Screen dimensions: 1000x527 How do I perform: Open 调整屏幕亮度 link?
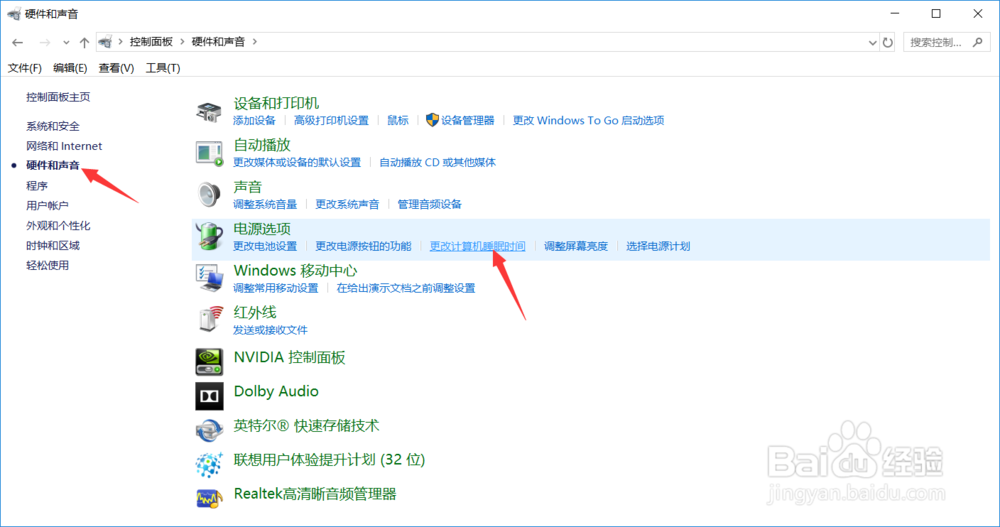pos(575,246)
